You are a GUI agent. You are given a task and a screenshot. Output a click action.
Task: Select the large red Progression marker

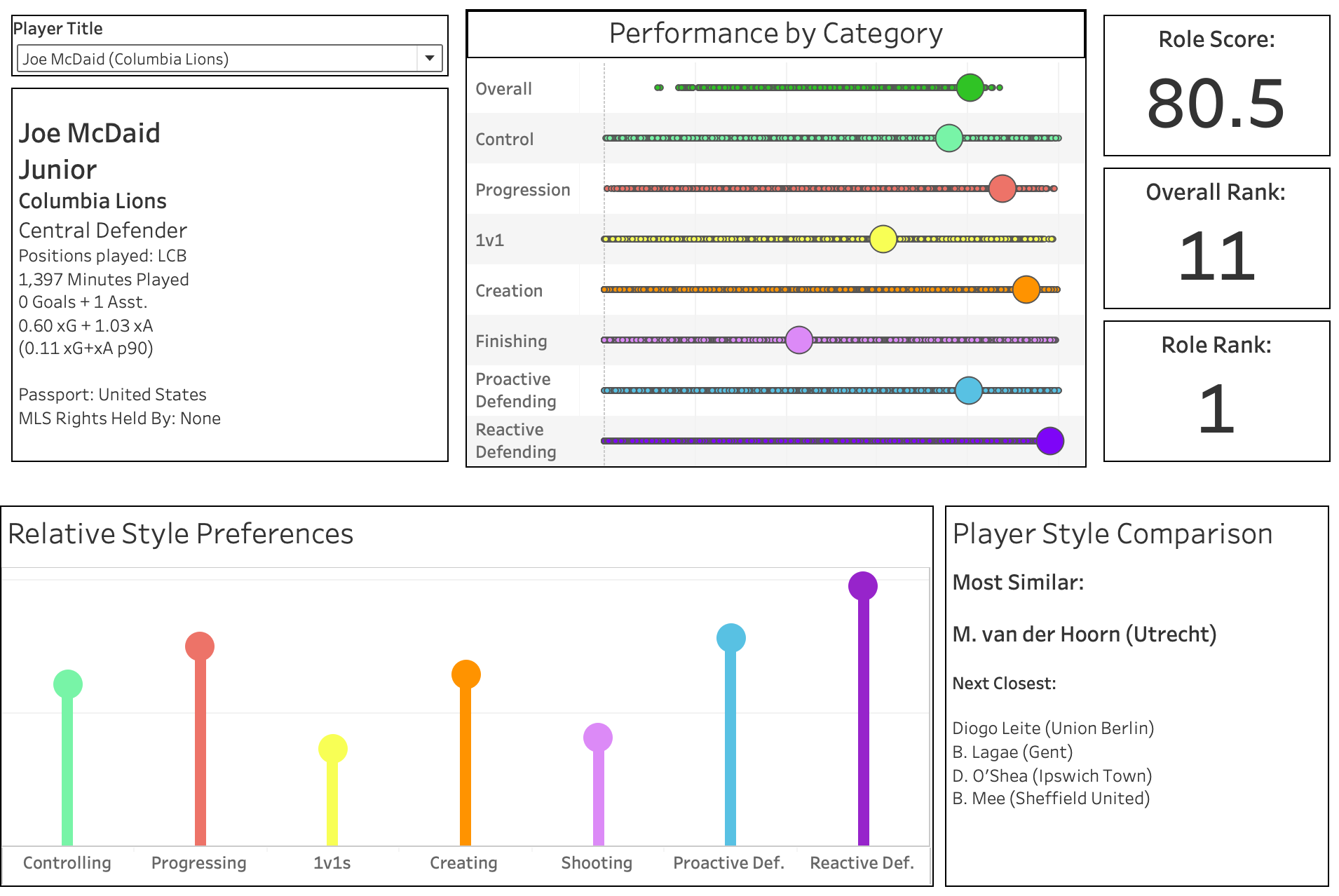coord(1002,189)
